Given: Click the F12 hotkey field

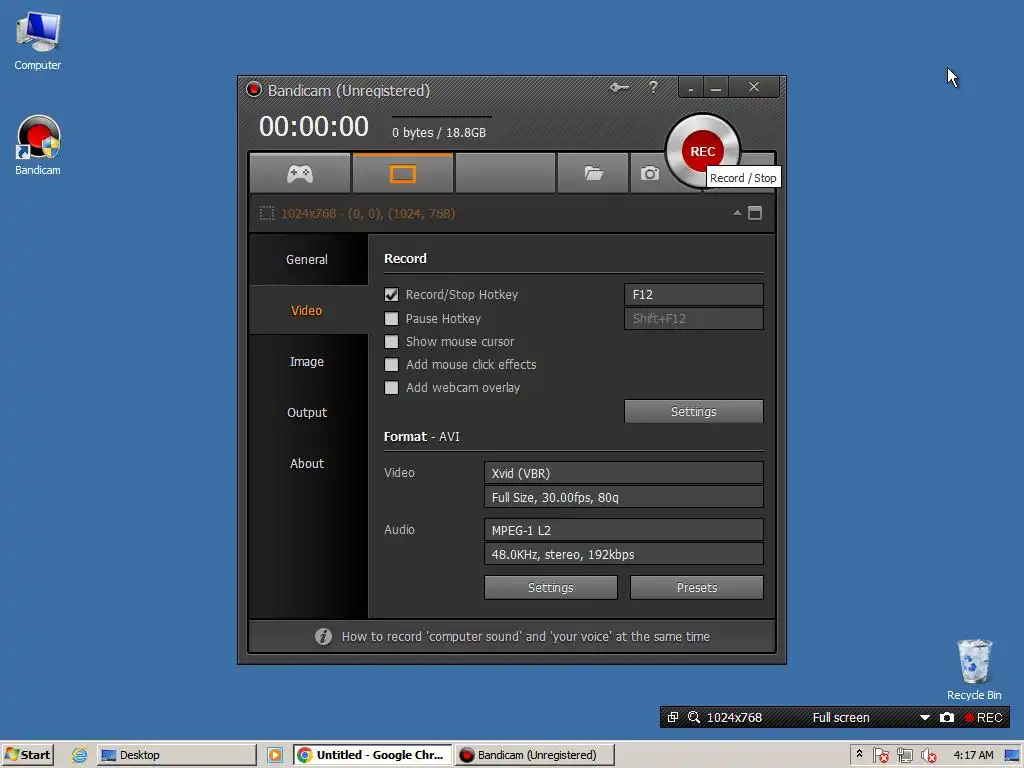Looking at the screenshot, I should (694, 295).
